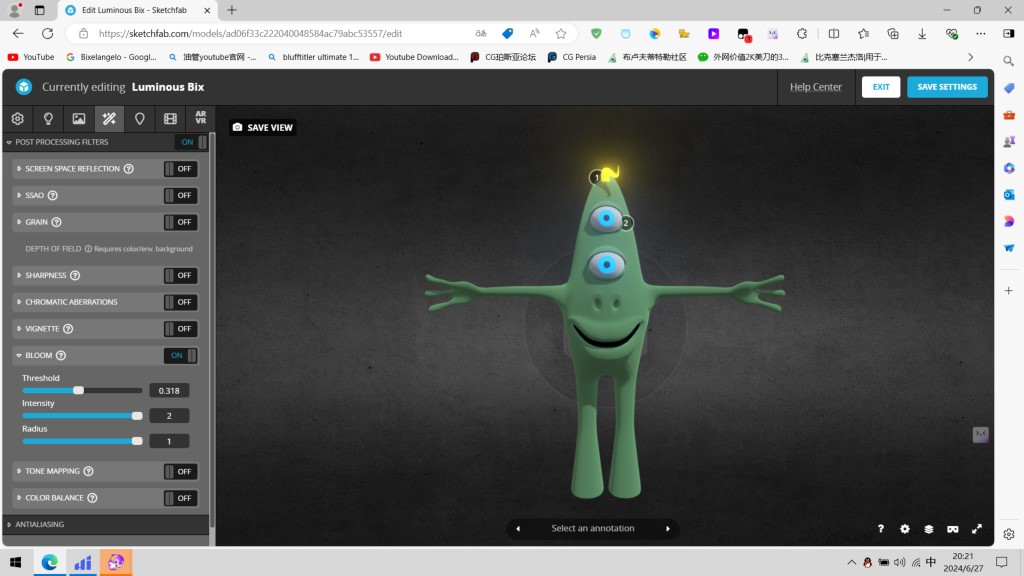Screen dimensions: 1024x576
Task: Open the model inspector layers icon
Action: (929, 529)
